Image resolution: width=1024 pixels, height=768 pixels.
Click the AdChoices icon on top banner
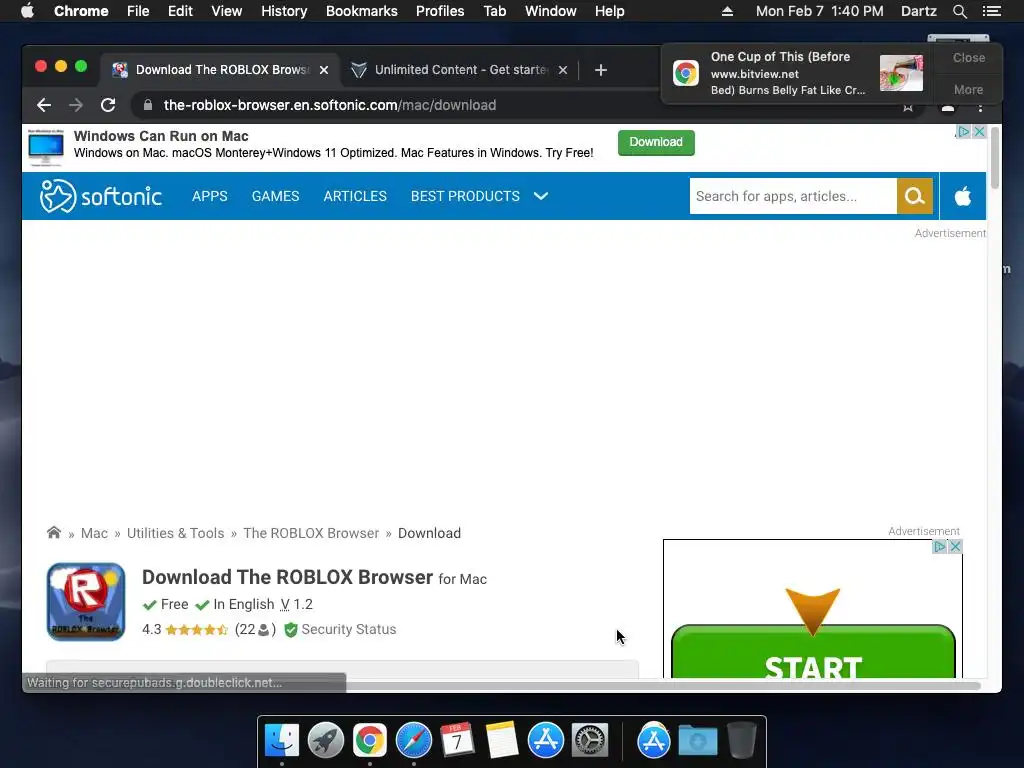pos(963,132)
